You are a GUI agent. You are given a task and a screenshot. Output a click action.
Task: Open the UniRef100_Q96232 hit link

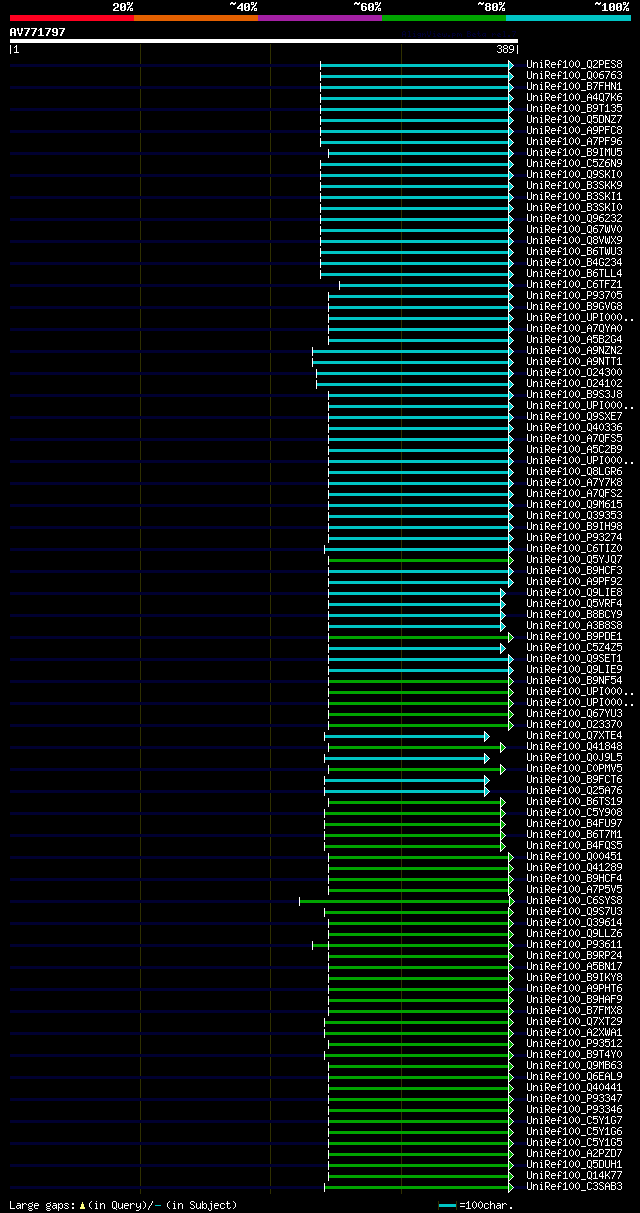pyautogui.click(x=574, y=219)
